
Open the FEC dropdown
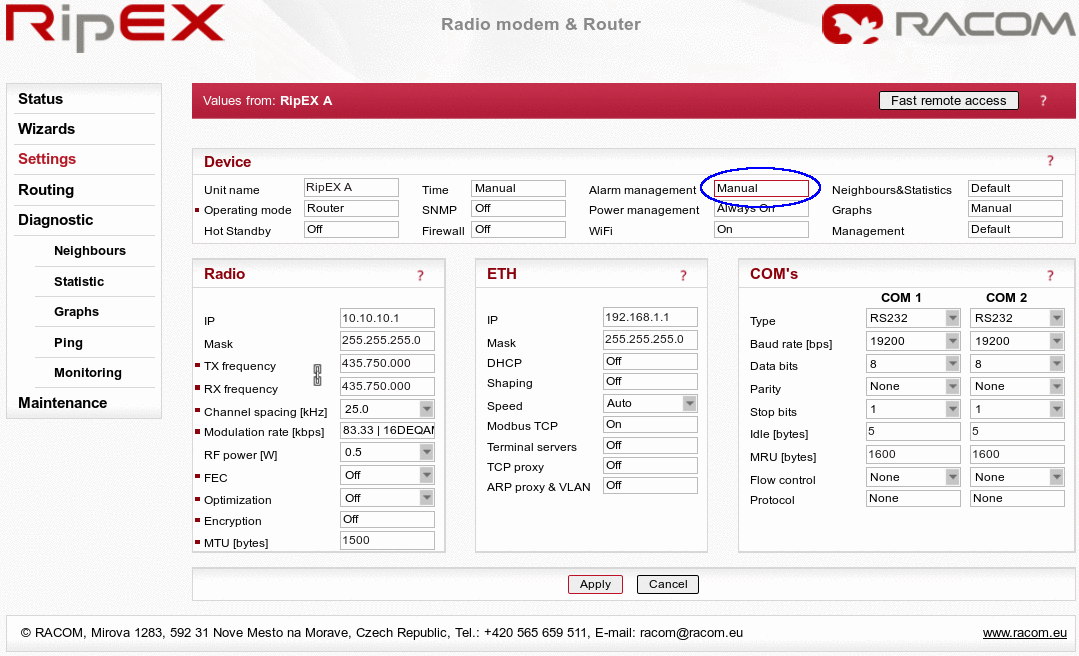click(x=387, y=475)
